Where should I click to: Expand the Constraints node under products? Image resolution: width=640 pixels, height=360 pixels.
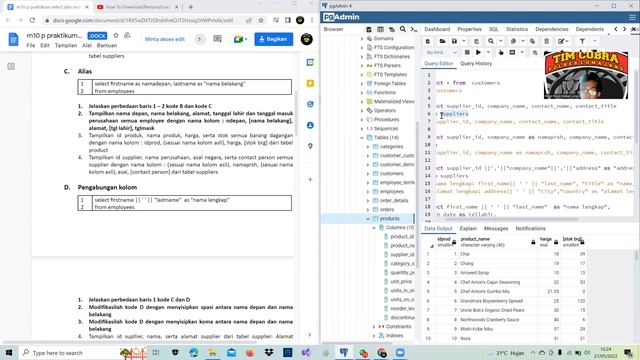tap(374, 327)
